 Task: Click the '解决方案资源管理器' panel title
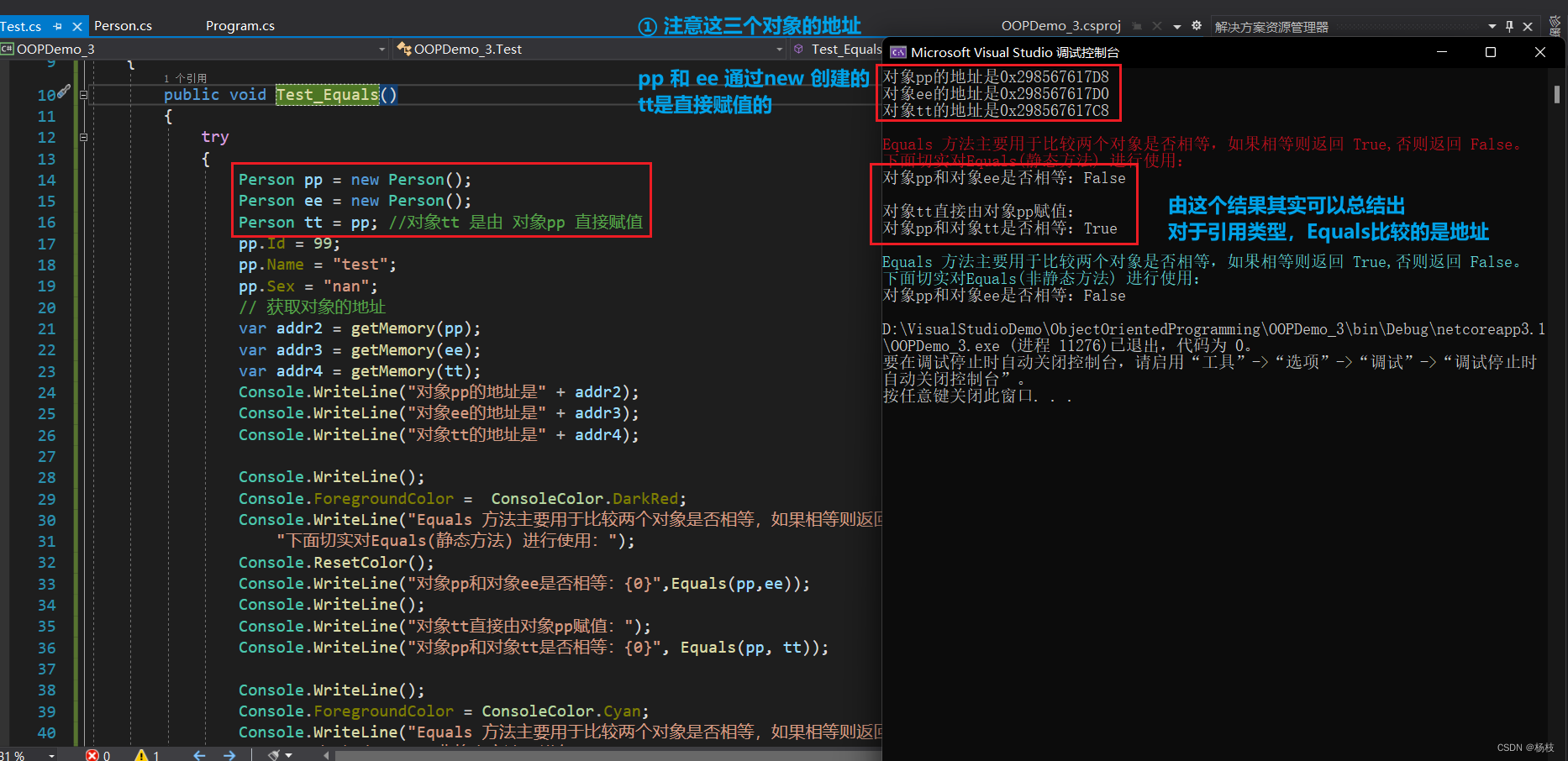[x=1271, y=27]
